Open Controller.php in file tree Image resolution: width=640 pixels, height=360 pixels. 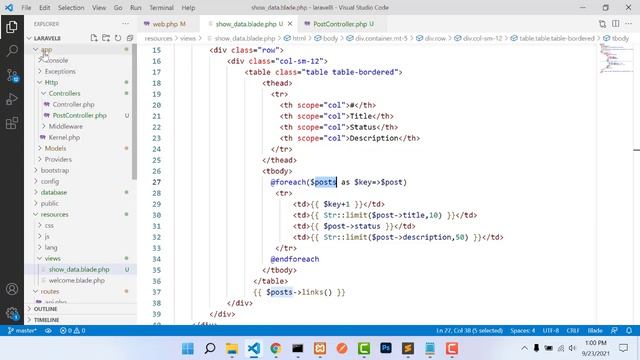[73, 104]
